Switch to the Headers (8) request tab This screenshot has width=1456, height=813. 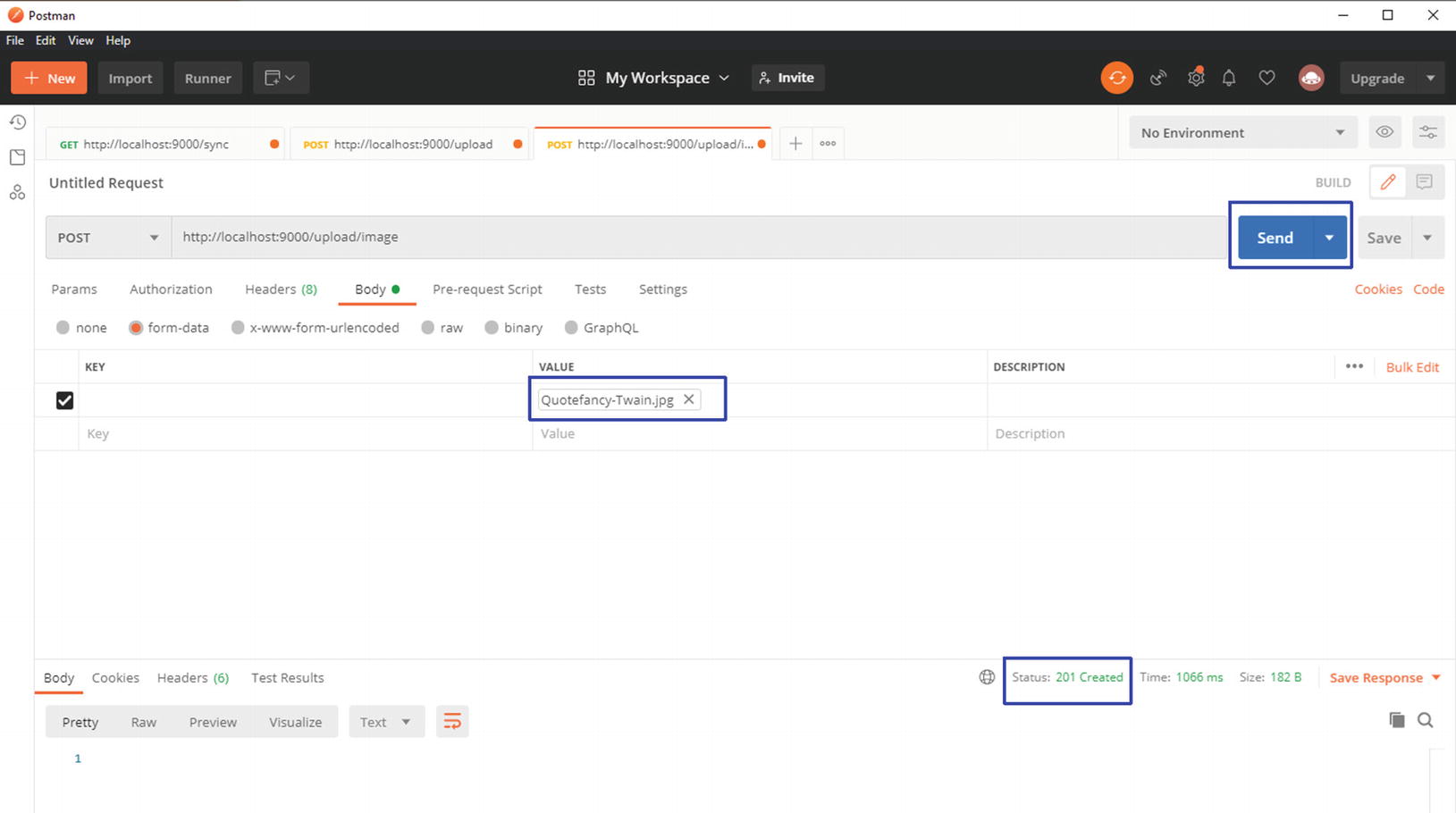click(281, 289)
